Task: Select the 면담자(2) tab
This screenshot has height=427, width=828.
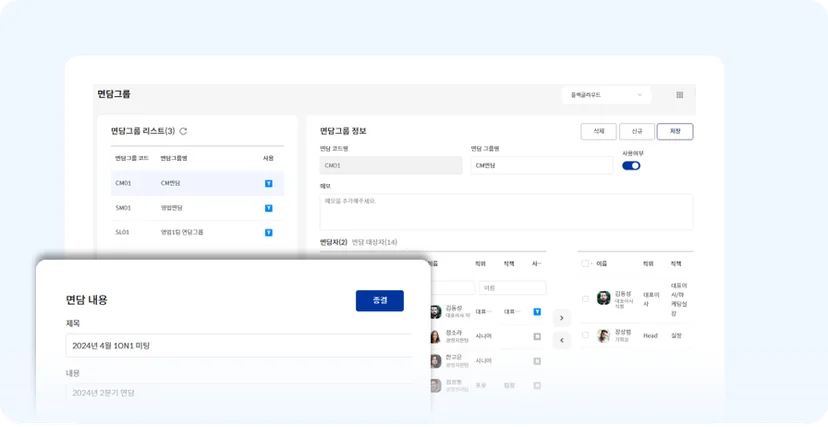Action: coord(334,242)
